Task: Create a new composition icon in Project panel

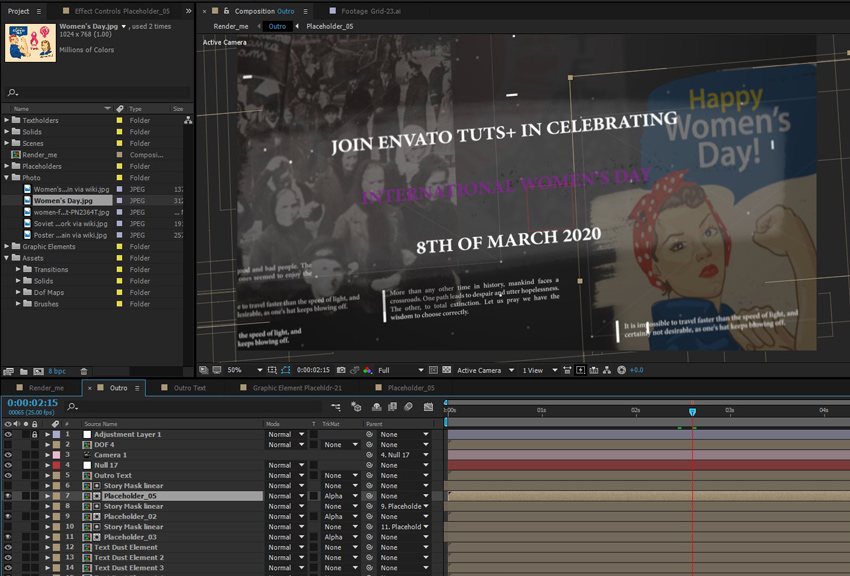Action: pos(38,371)
